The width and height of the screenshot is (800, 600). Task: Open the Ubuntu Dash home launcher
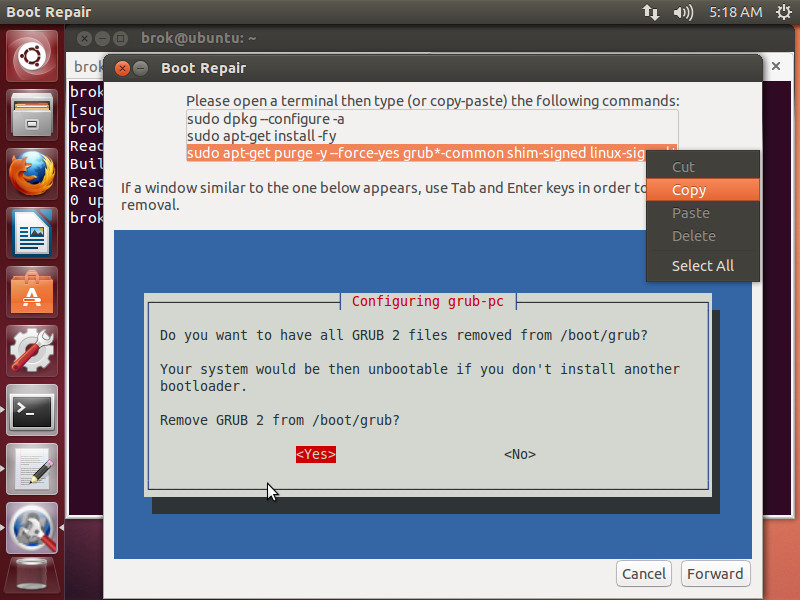(x=32, y=56)
